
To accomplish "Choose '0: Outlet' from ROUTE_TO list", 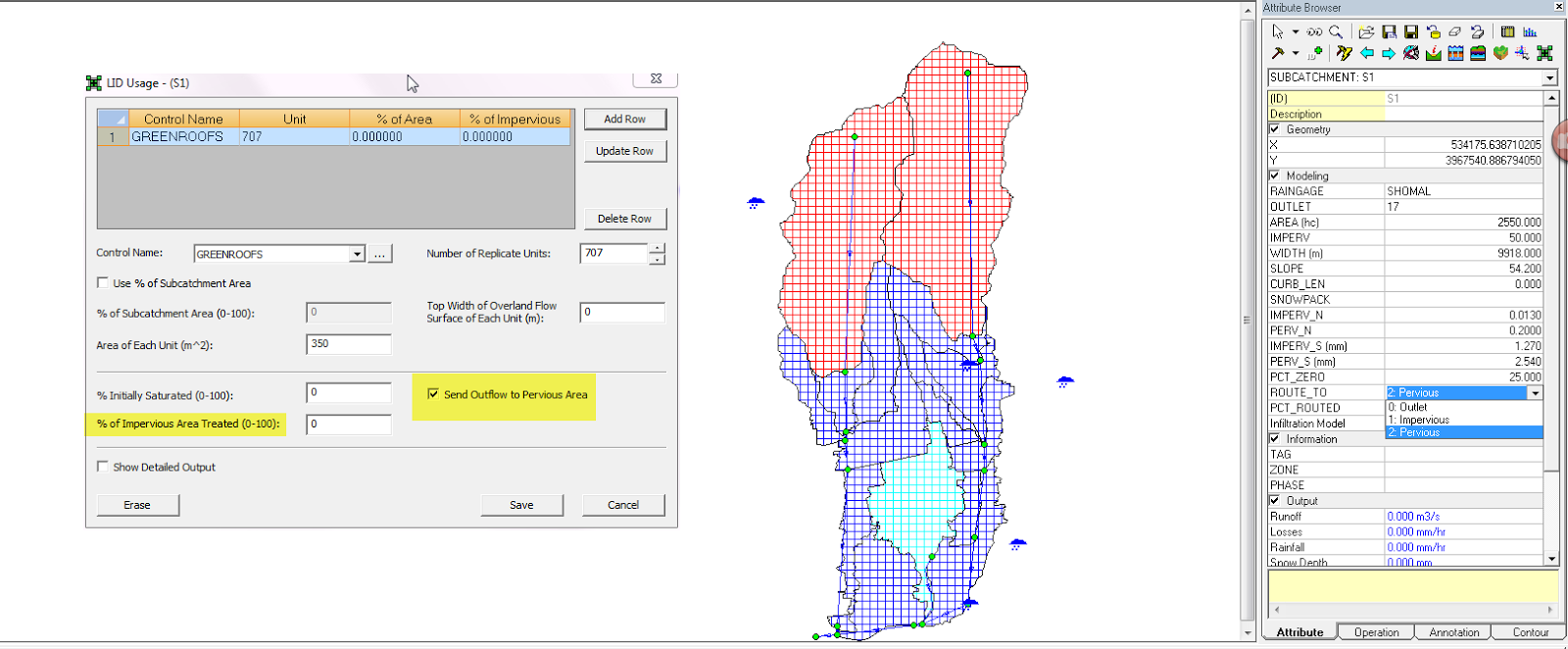I will coord(1464,407).
